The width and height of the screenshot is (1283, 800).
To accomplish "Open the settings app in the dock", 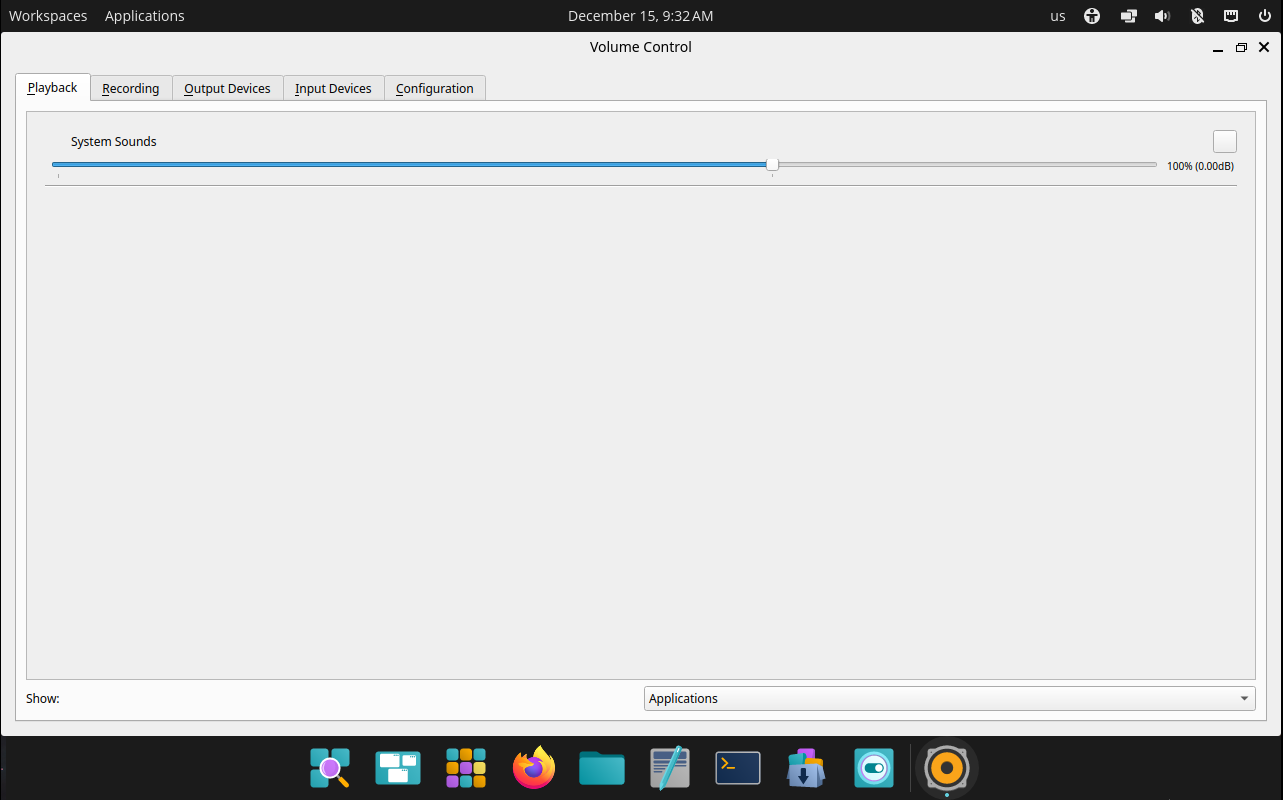I will click(873, 768).
